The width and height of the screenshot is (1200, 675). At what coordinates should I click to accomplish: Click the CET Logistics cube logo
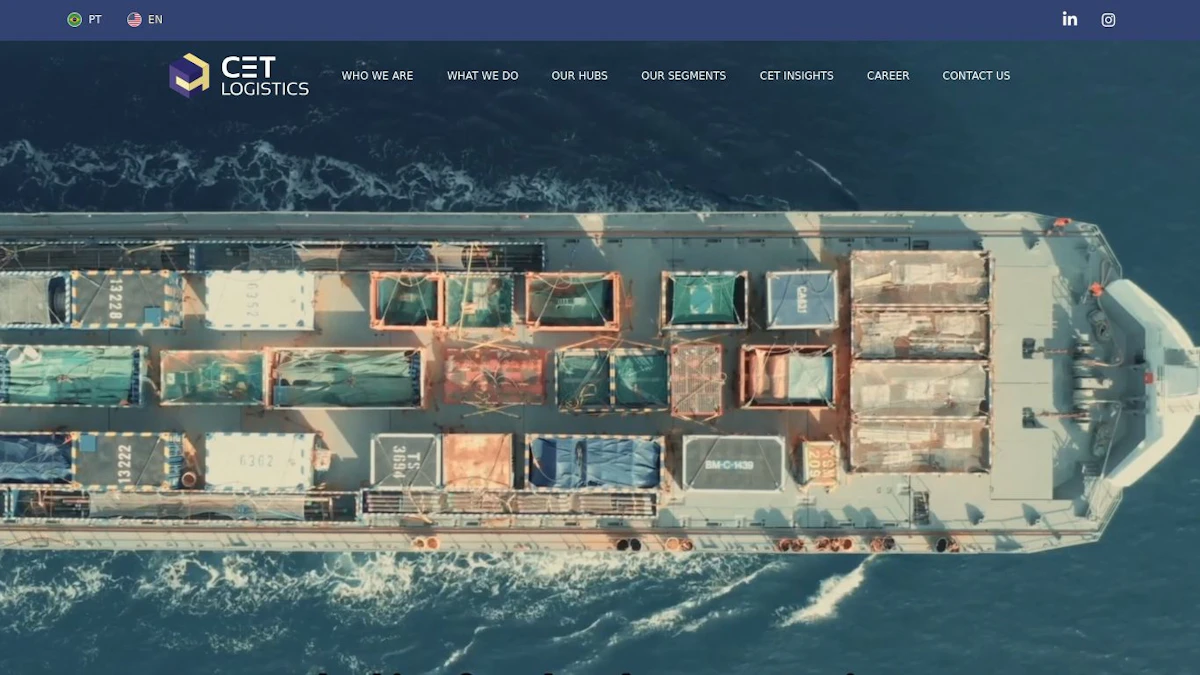[189, 75]
